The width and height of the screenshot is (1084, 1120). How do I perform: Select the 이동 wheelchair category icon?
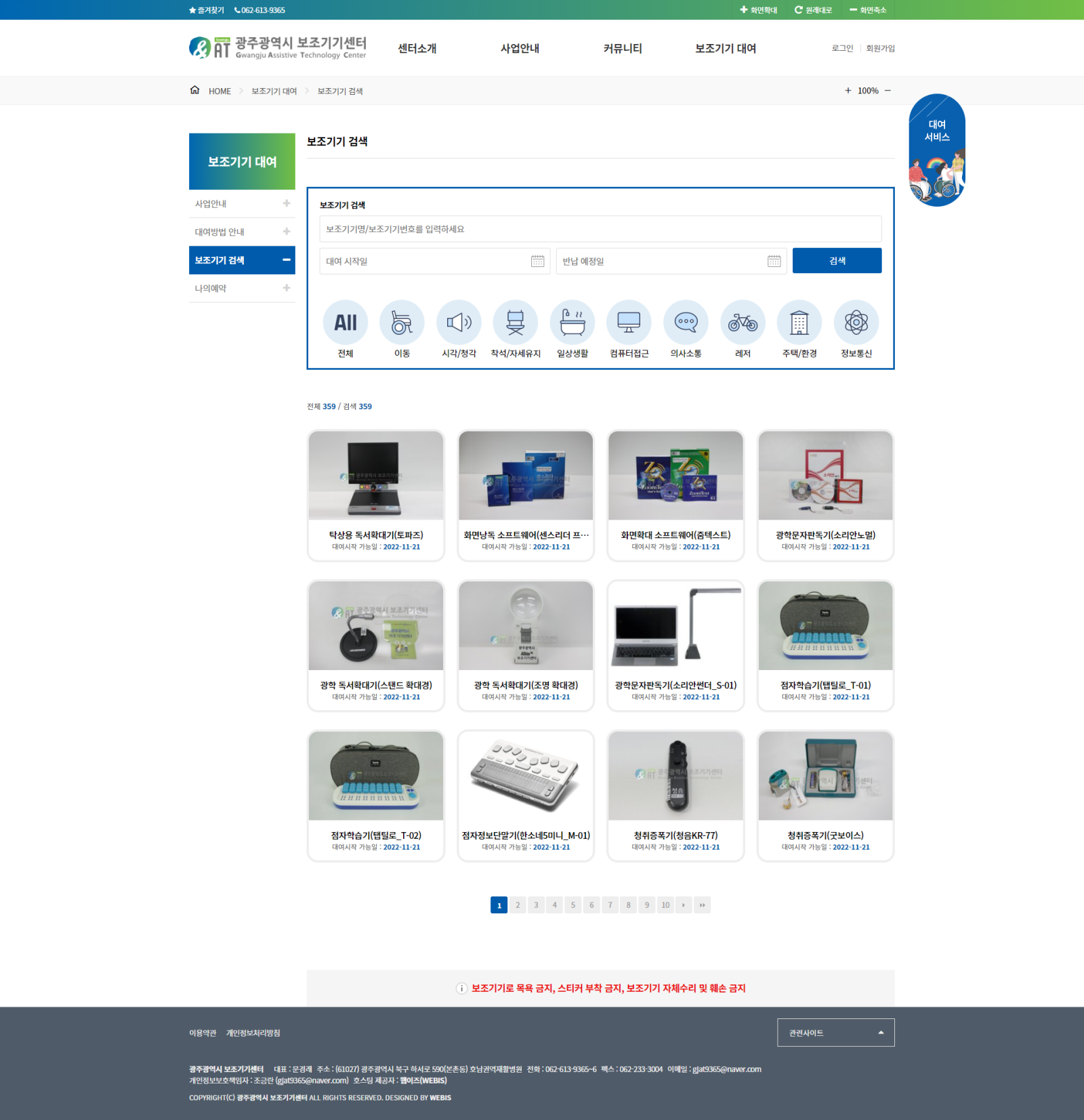pyautogui.click(x=402, y=323)
